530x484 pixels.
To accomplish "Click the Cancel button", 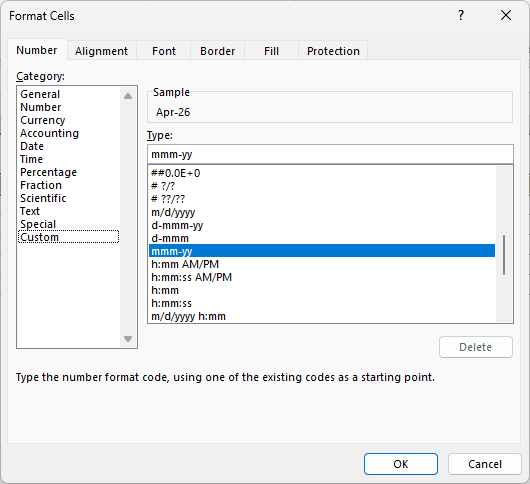I will coord(485,464).
